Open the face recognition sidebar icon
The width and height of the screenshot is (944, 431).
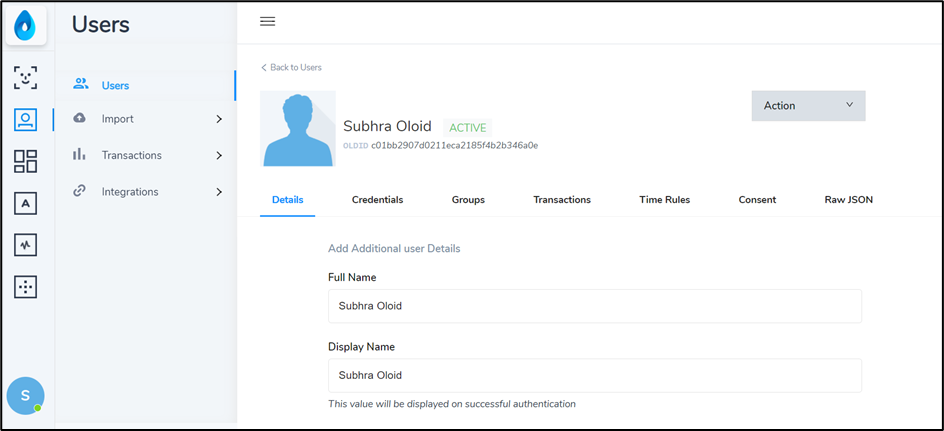pyautogui.click(x=25, y=78)
